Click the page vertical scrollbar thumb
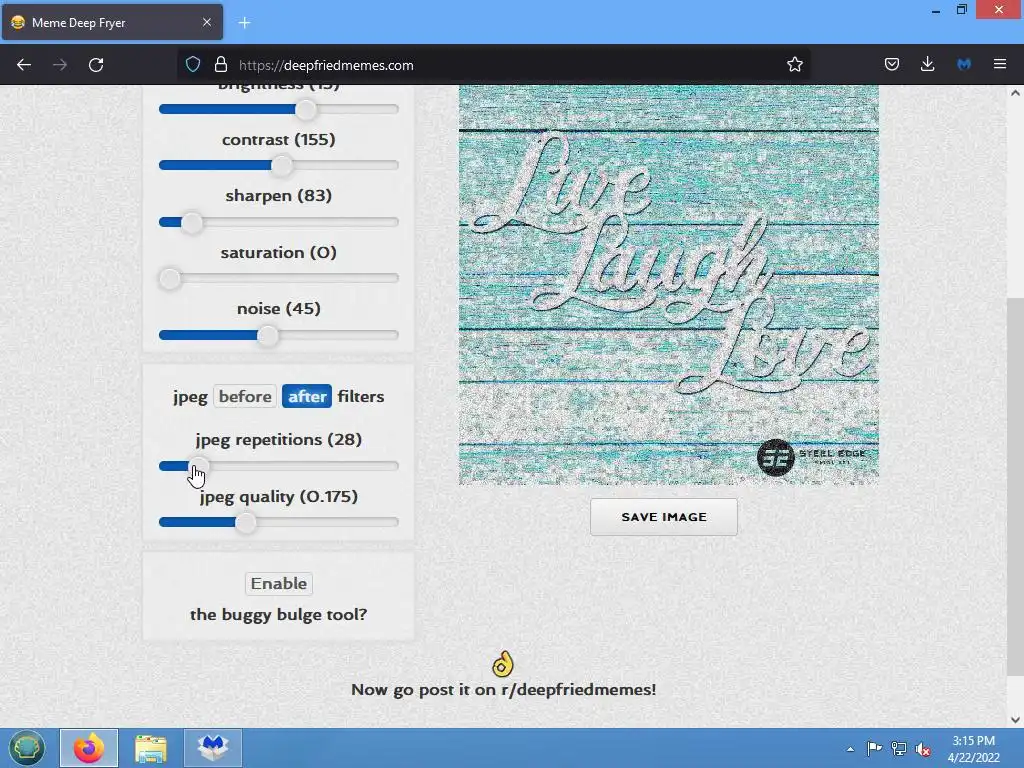This screenshot has width=1024, height=768. [1015, 487]
